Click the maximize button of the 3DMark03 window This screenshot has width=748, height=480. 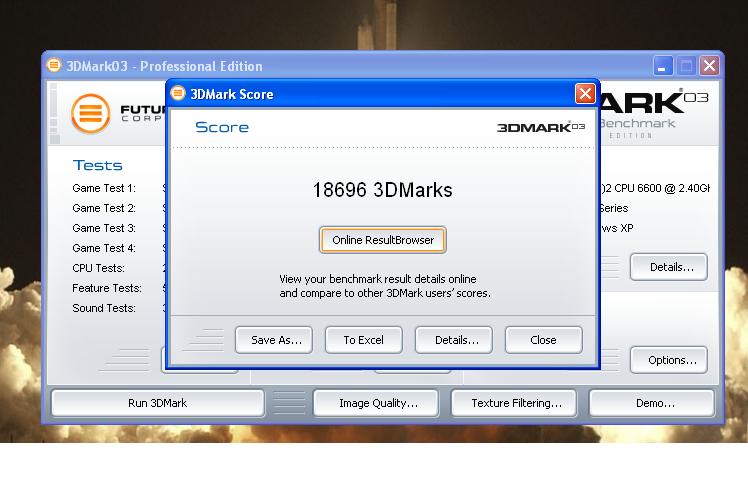686,66
